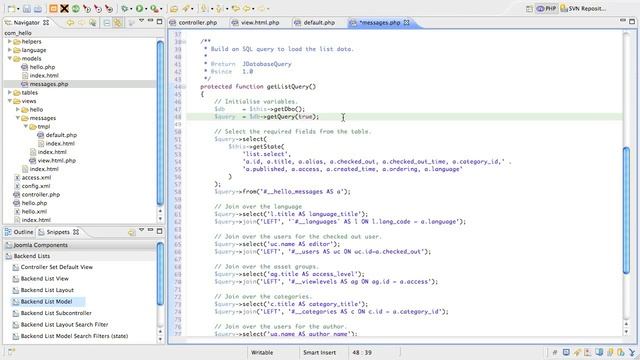Click the Debug gear toolbar icon
This screenshot has width=640, height=360.
click(124, 9)
